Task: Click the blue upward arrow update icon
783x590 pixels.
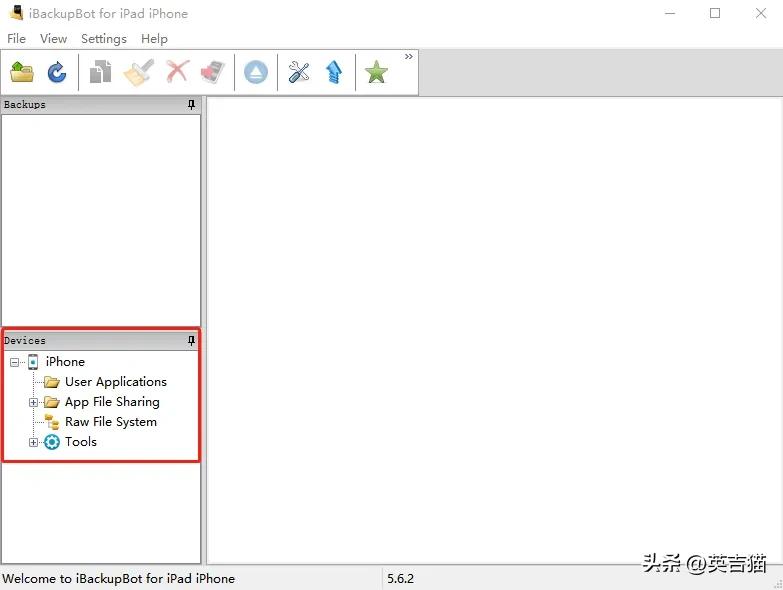Action: [x=334, y=72]
